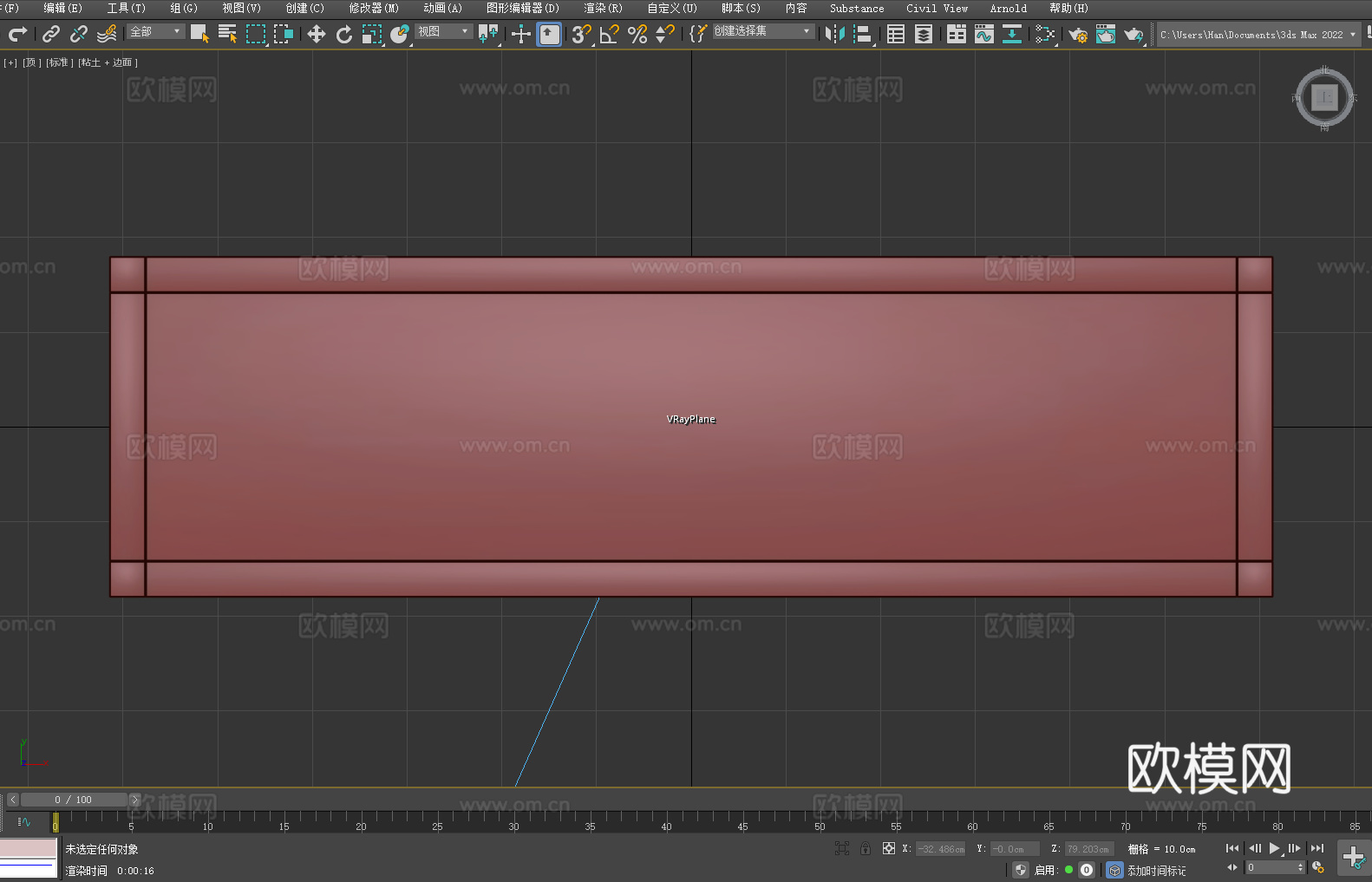Screen dimensions: 1372x882
Task: Click Edit Named Selection Sets icon
Action: pyautogui.click(x=697, y=34)
